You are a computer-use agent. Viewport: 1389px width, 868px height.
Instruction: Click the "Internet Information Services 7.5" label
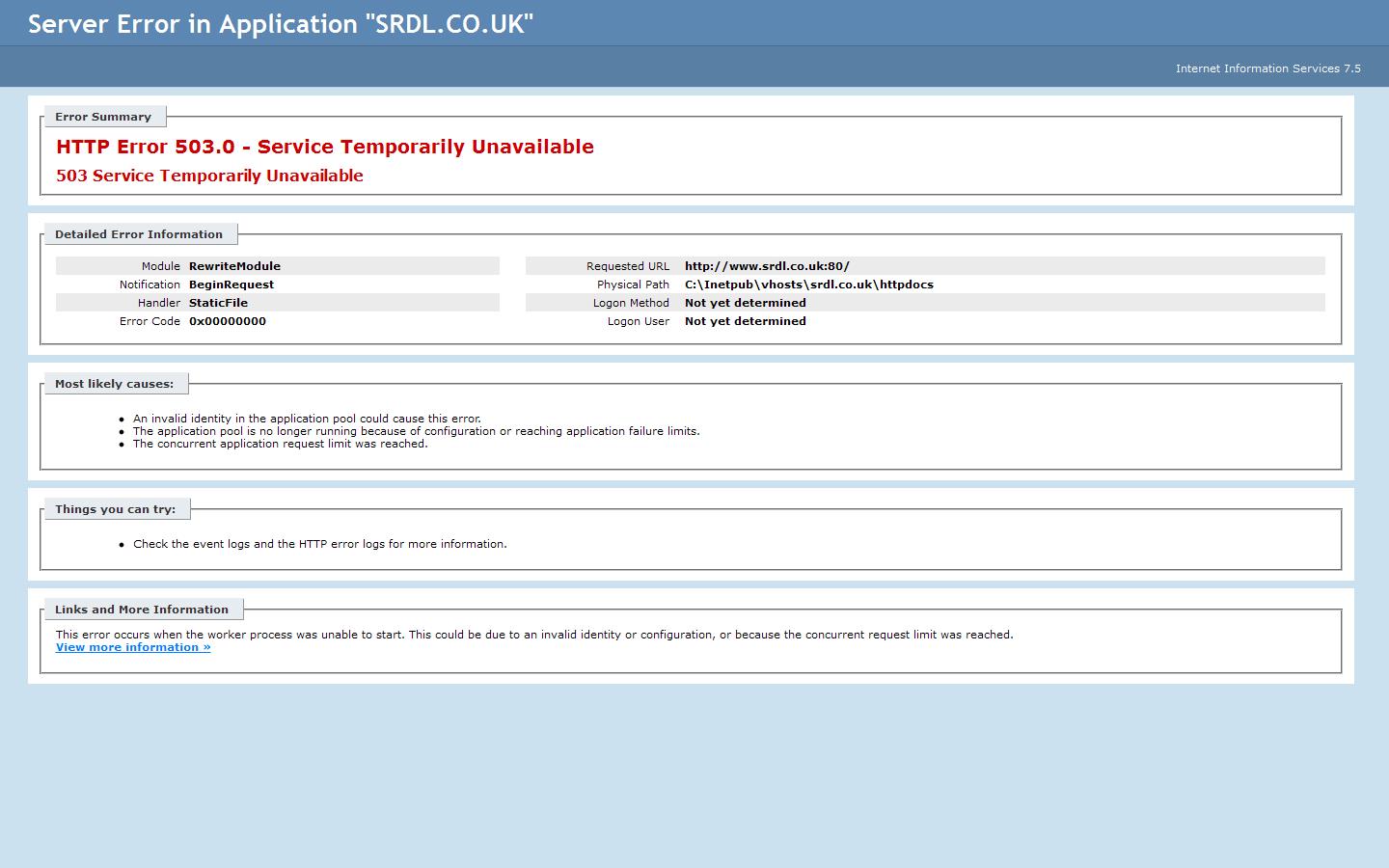pos(1268,68)
